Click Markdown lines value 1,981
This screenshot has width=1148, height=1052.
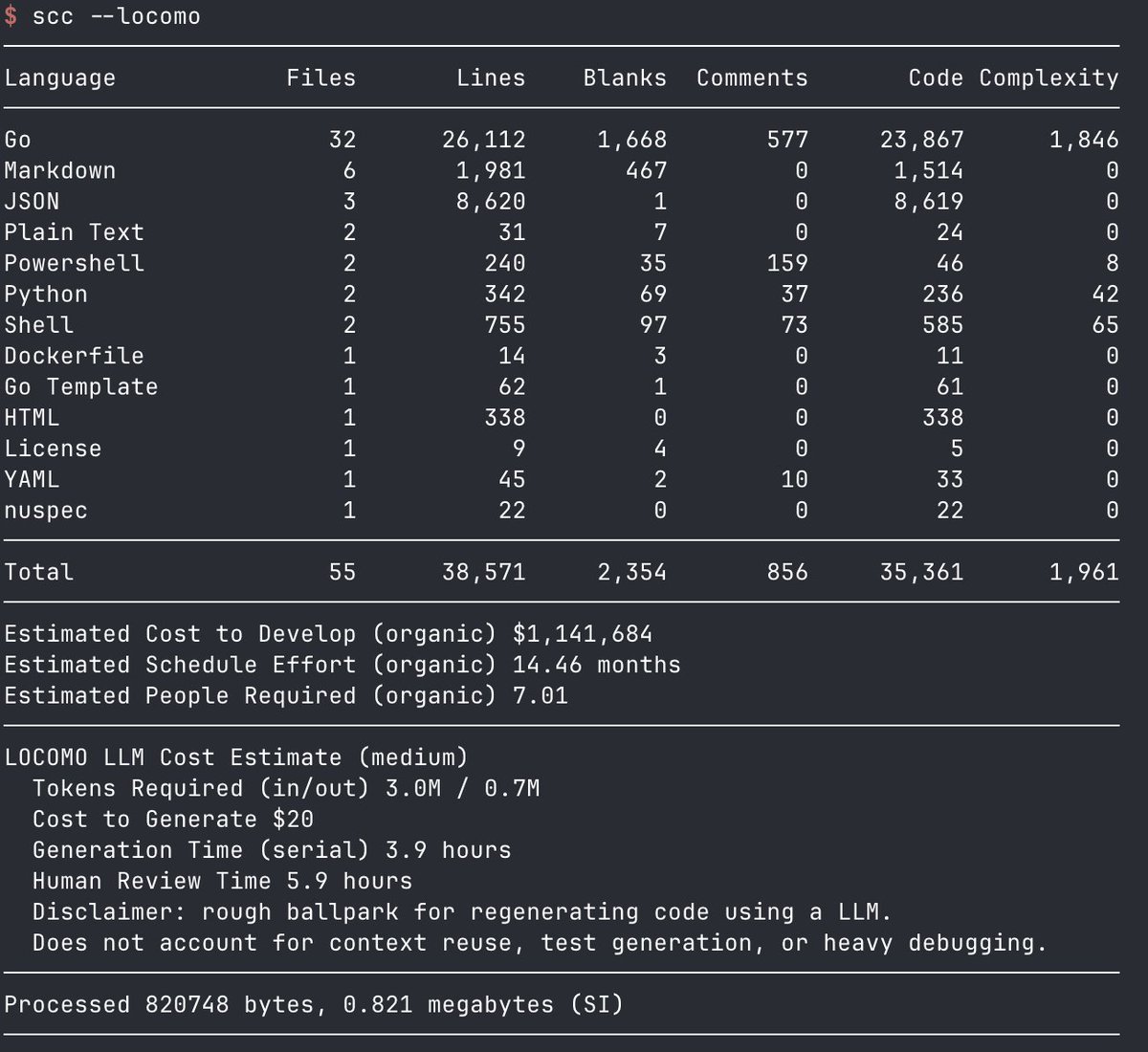pos(491,170)
